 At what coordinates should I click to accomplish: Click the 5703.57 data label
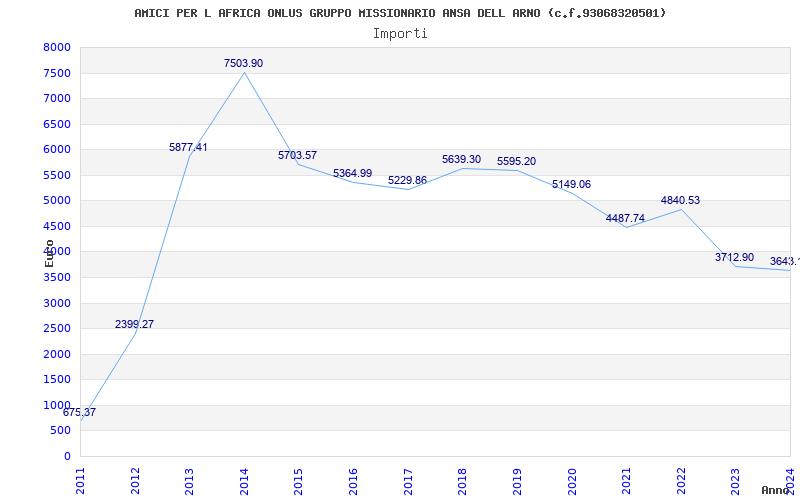click(x=297, y=155)
